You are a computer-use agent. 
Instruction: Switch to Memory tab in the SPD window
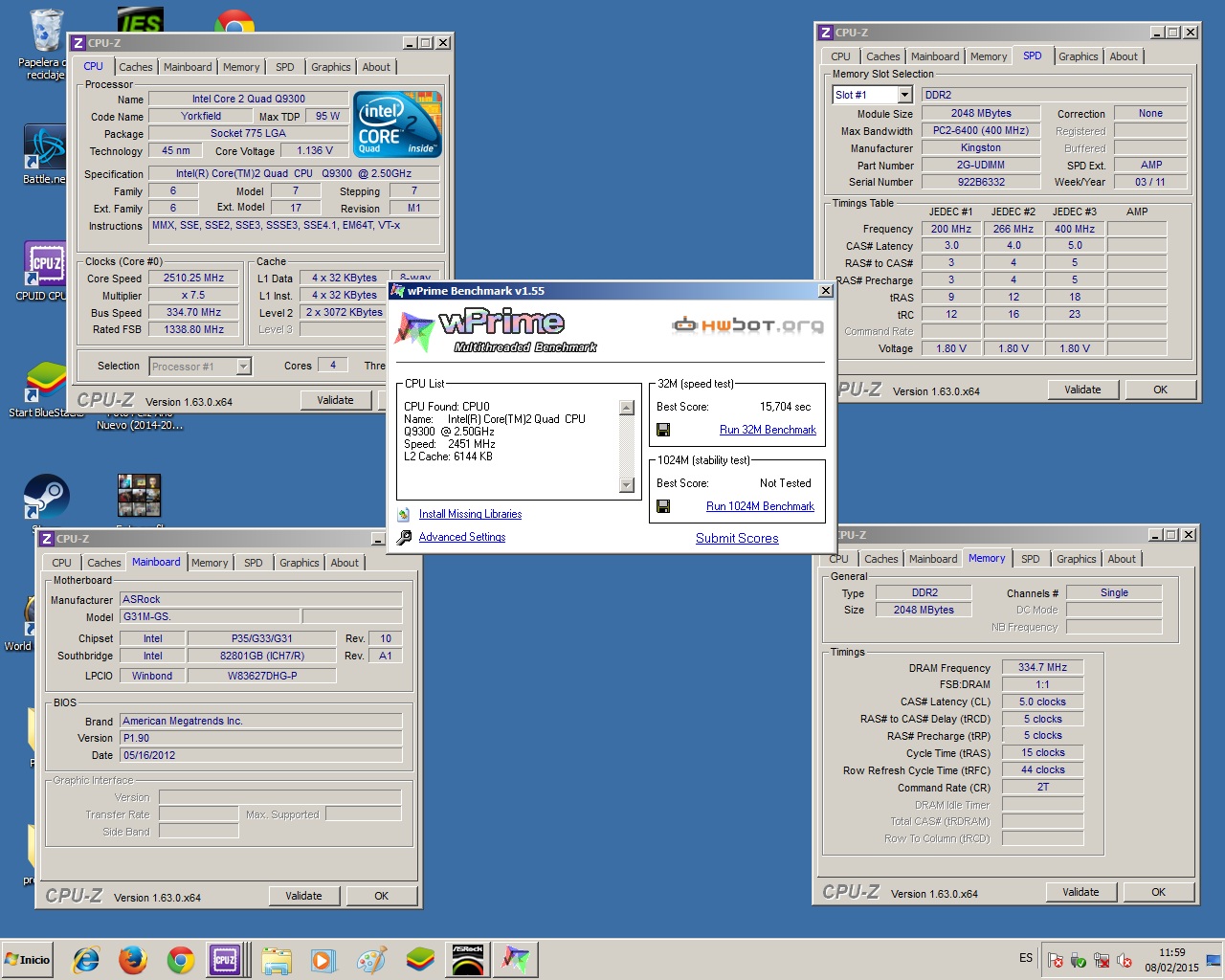pyautogui.click(x=988, y=56)
